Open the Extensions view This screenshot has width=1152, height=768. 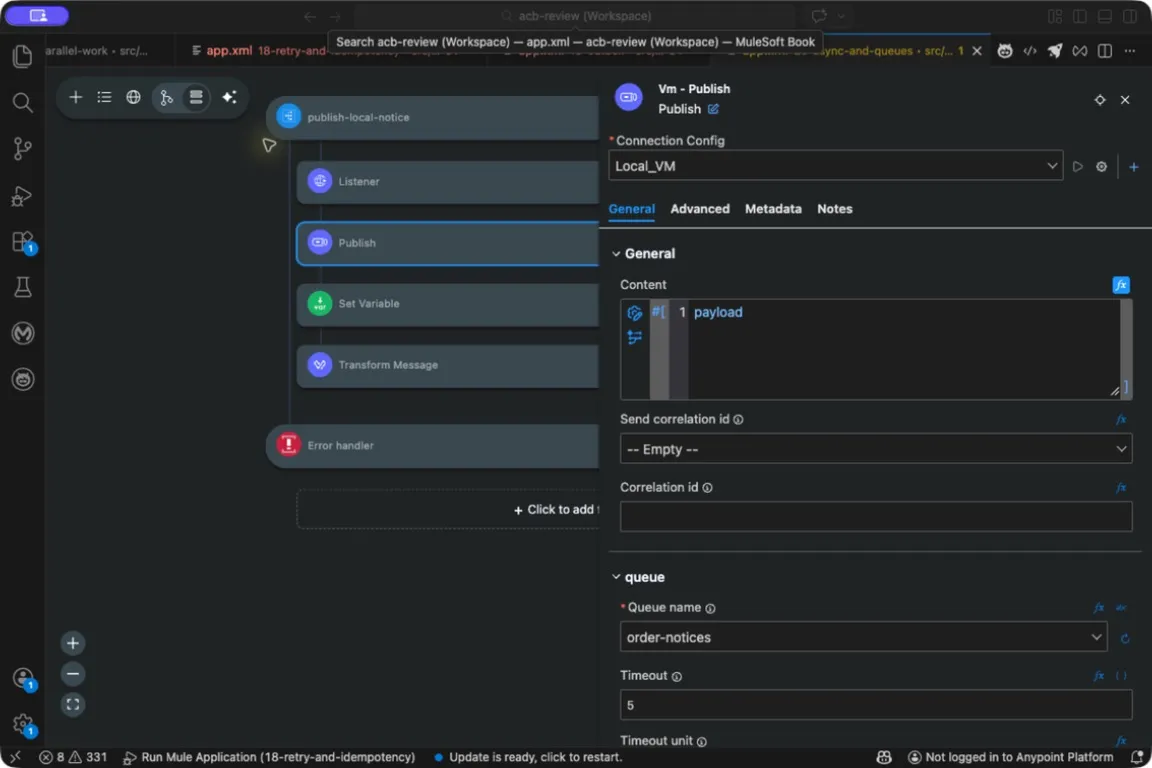click(23, 242)
